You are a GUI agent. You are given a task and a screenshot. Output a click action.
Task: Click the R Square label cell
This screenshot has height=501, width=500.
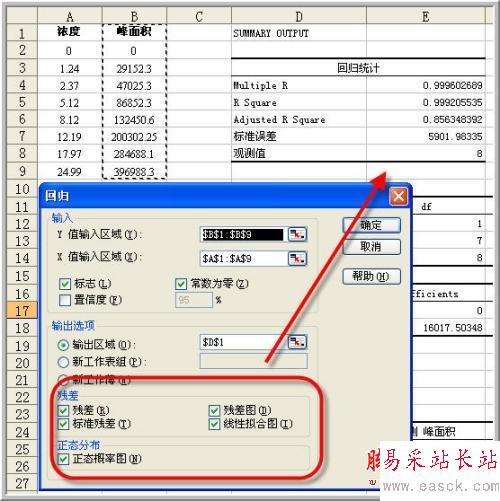pyautogui.click(x=299, y=103)
